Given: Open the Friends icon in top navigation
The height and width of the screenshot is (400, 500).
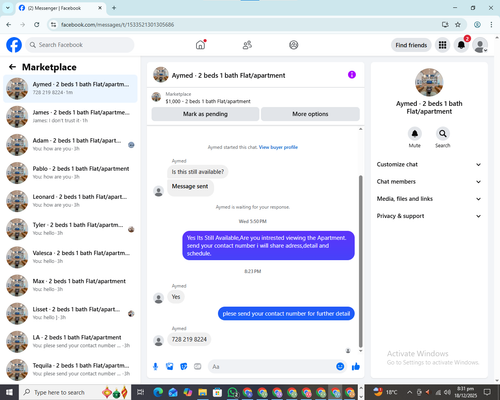Looking at the screenshot, I should tap(247, 45).
